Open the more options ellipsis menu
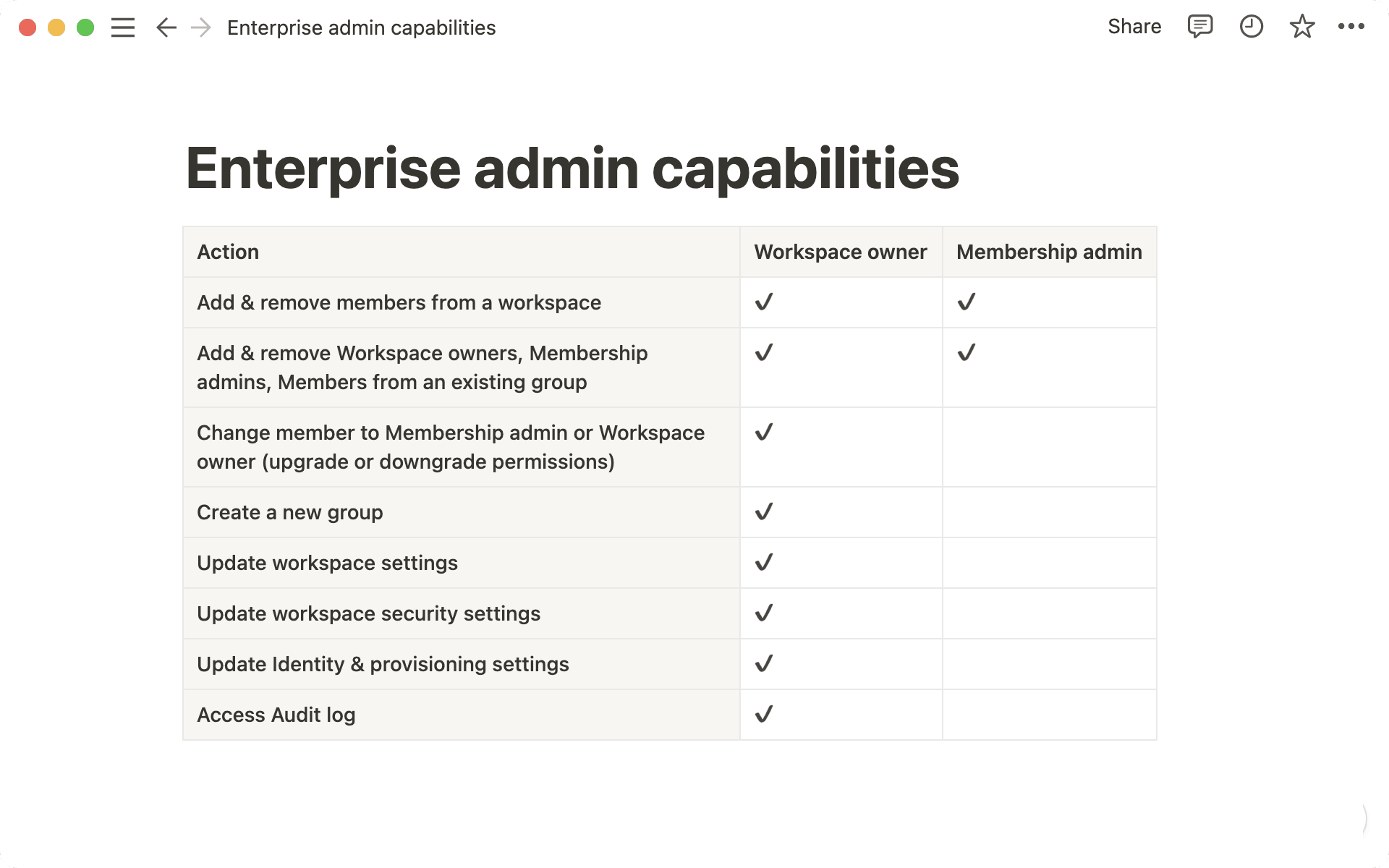Image resolution: width=1389 pixels, height=868 pixels. click(x=1352, y=27)
